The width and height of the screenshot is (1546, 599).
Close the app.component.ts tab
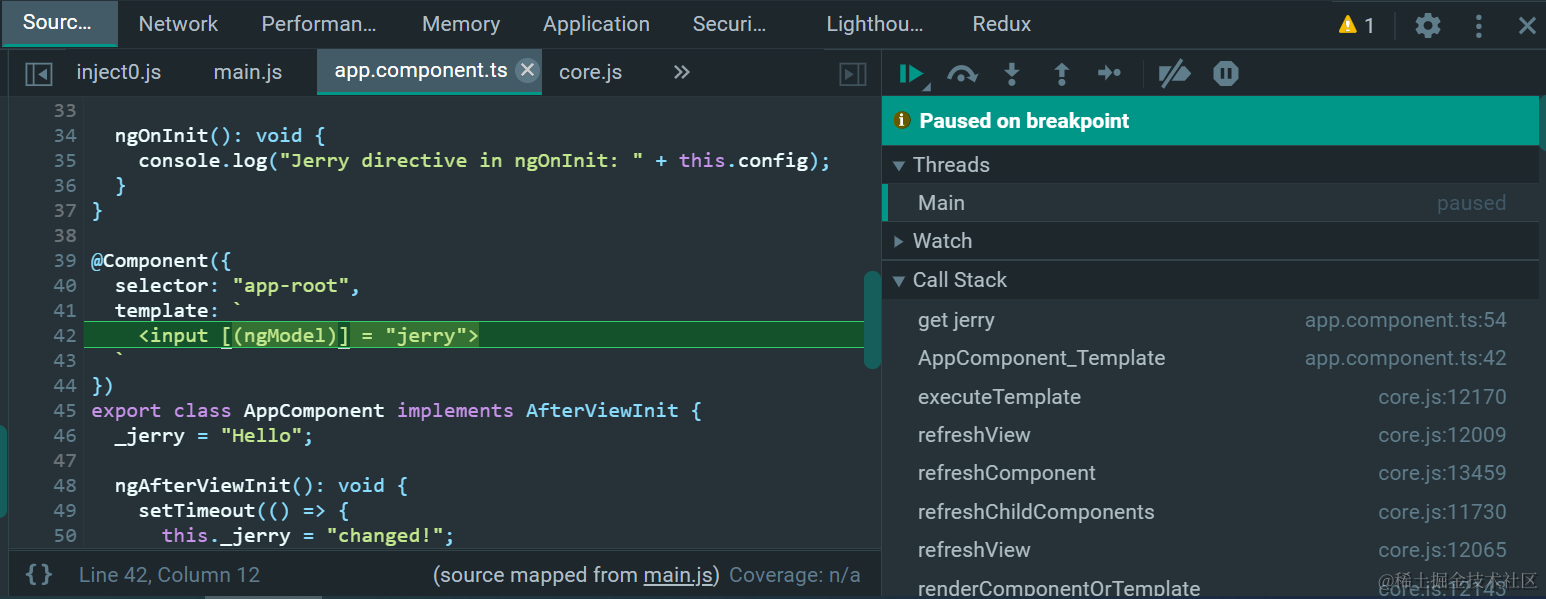point(528,70)
